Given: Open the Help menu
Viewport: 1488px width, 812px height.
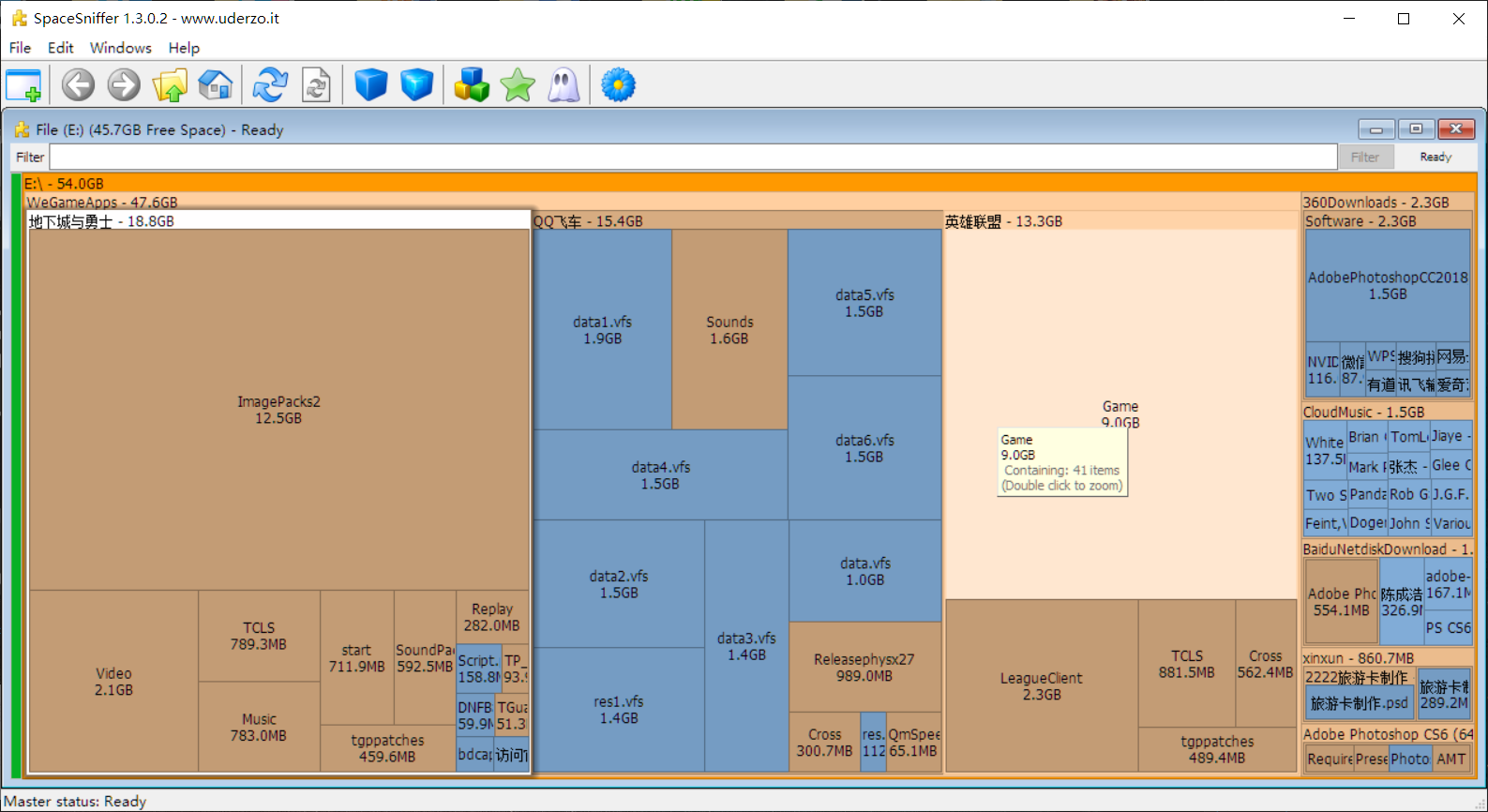Looking at the screenshot, I should click(x=184, y=48).
